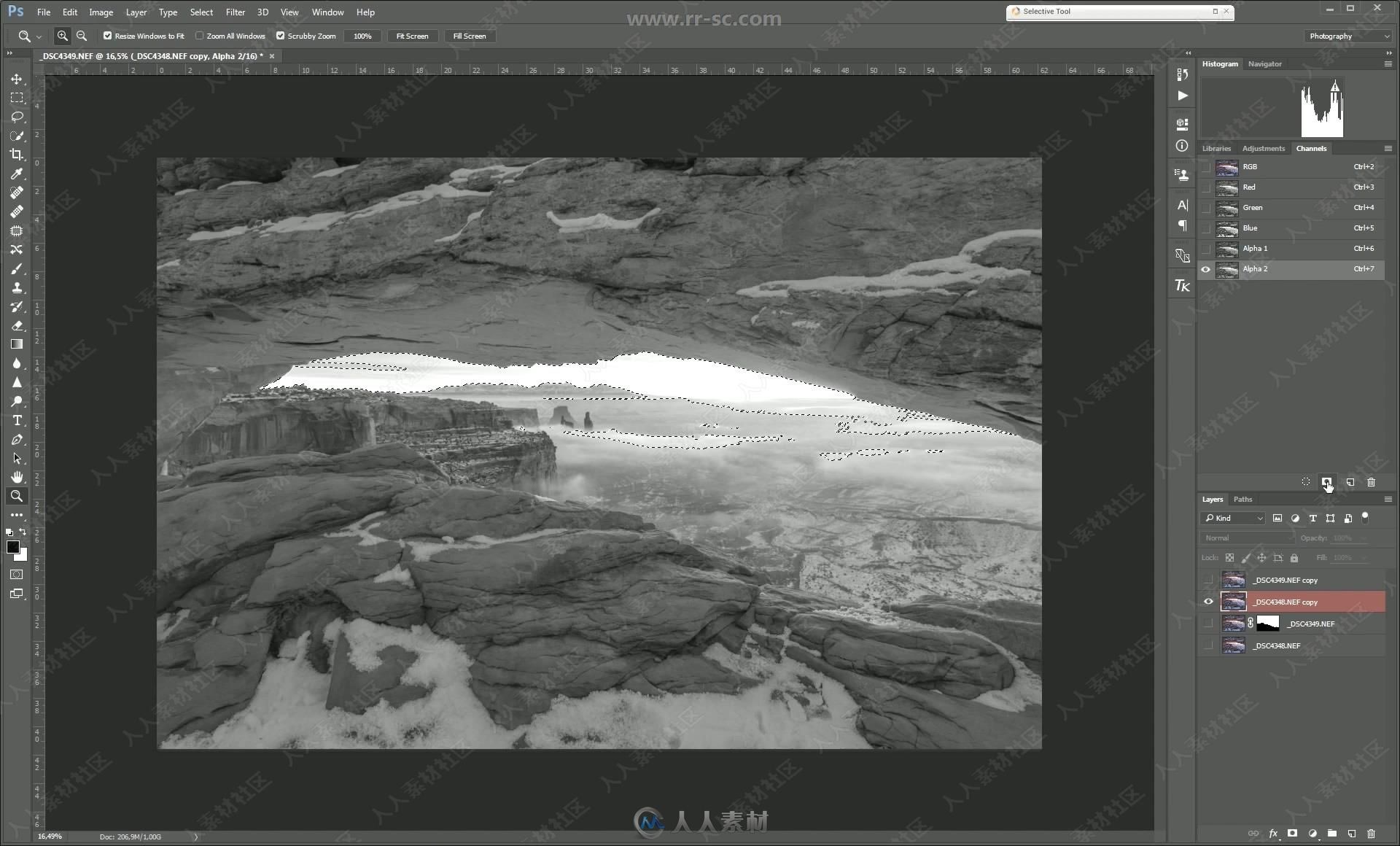The height and width of the screenshot is (846, 1400).
Task: Click foreground color swatch
Action: point(11,546)
